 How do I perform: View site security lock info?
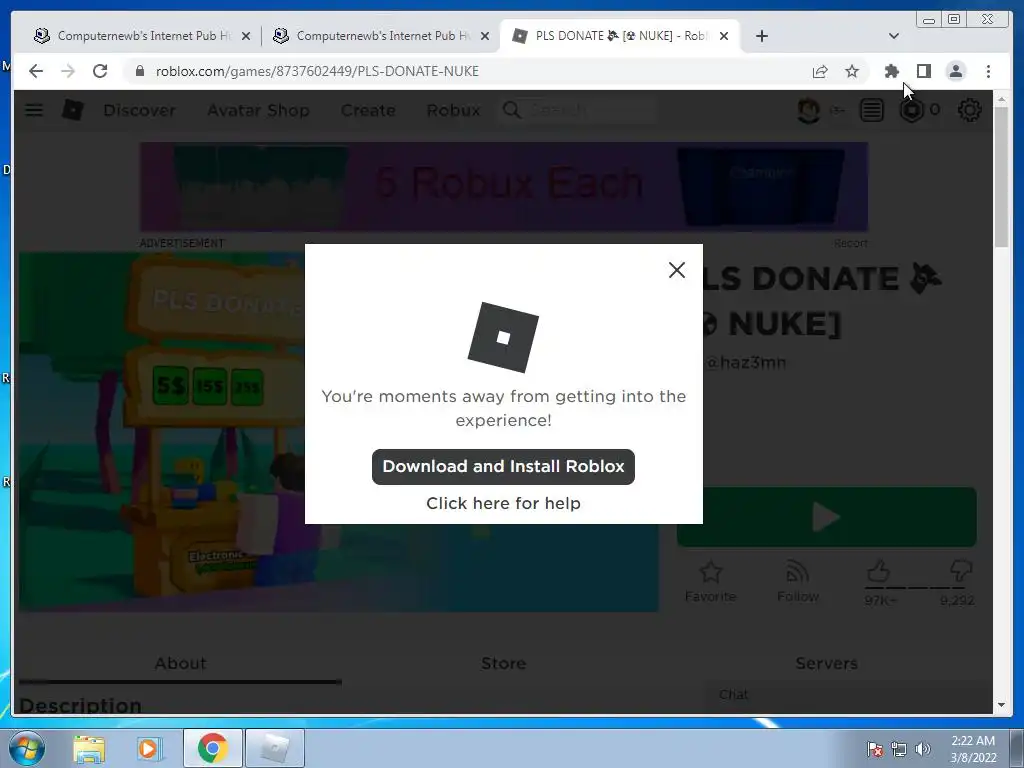139,71
